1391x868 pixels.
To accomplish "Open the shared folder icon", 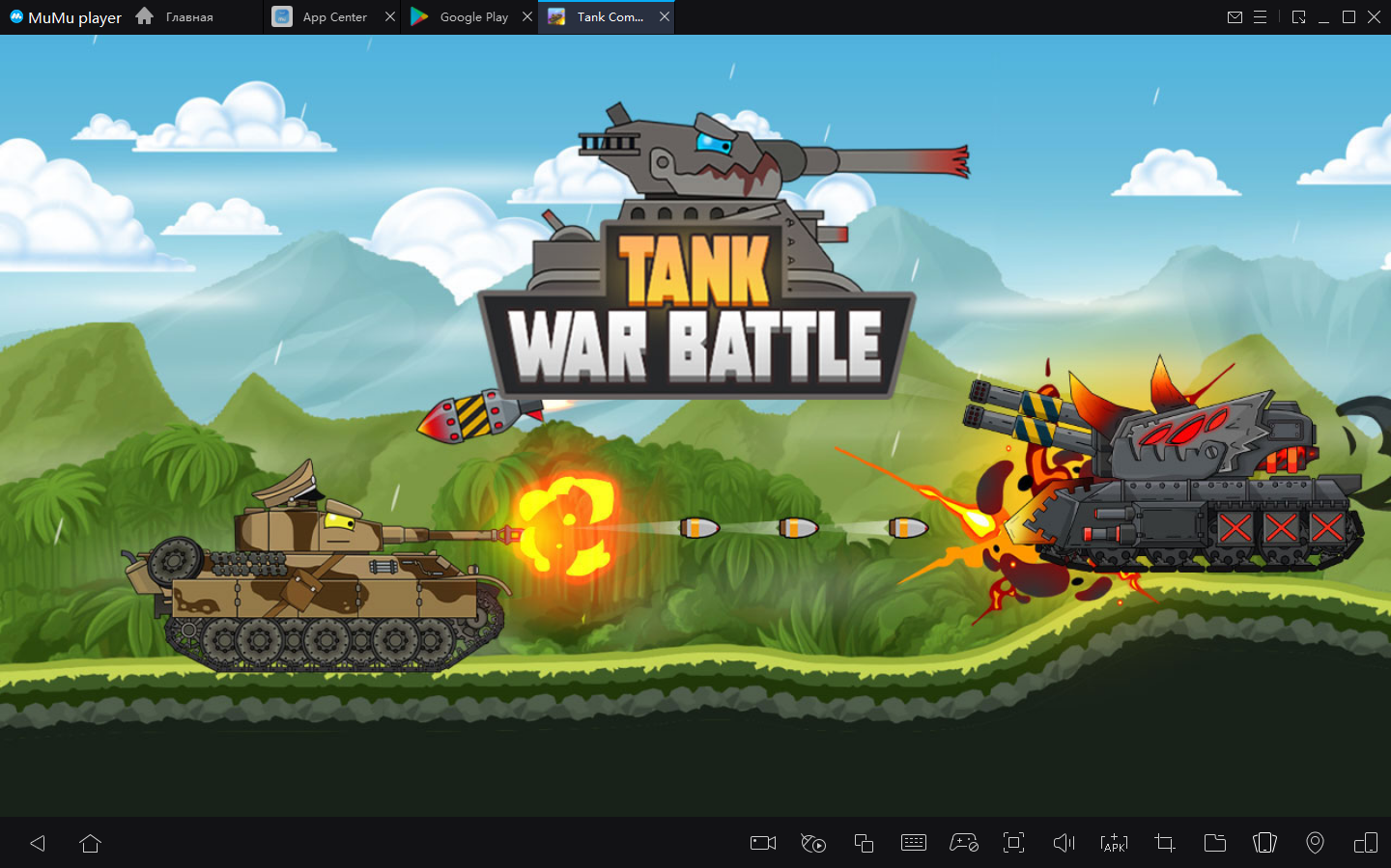I will click(x=1215, y=843).
